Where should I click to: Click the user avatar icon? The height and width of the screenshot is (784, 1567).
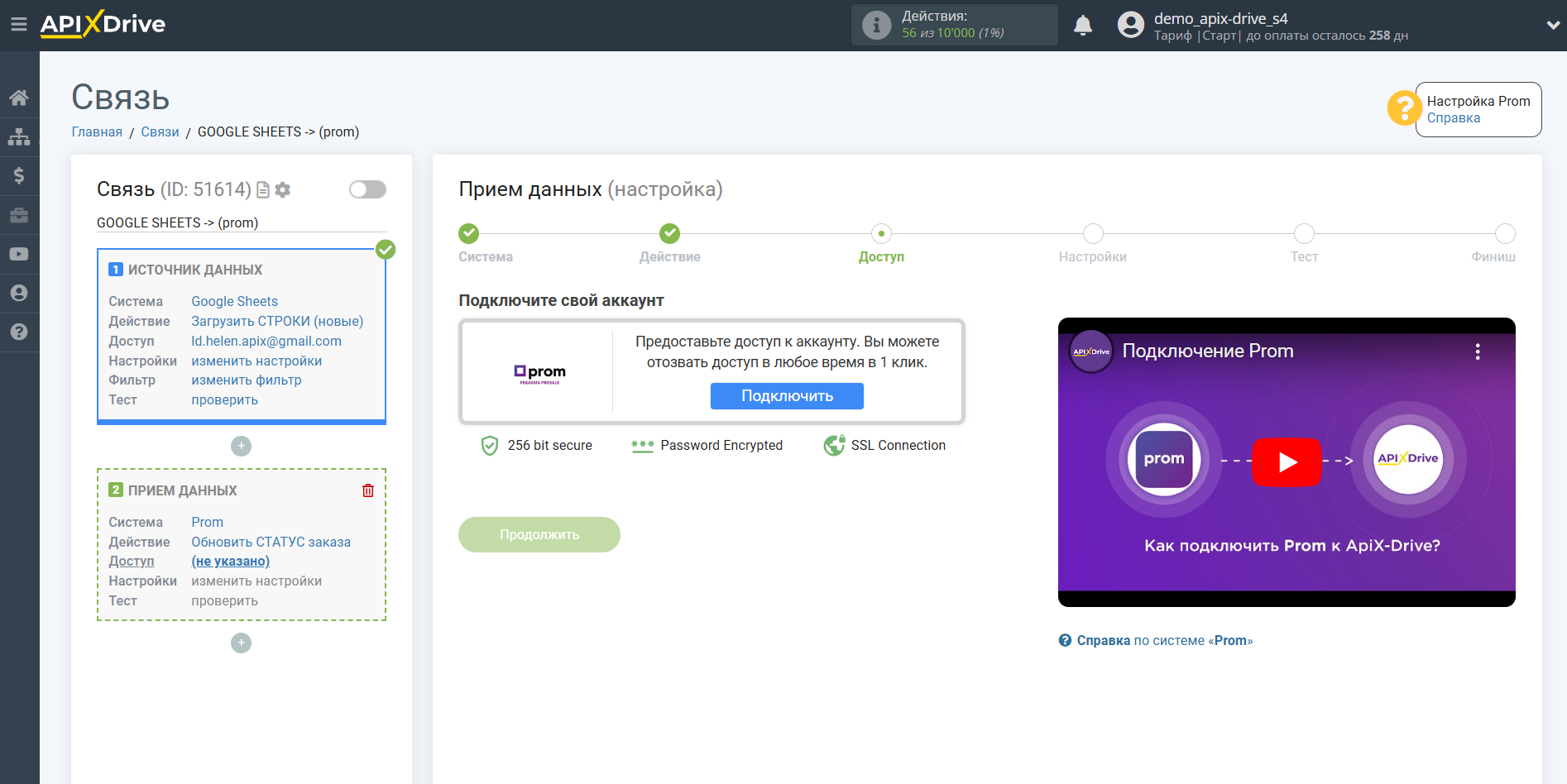coord(1130,25)
